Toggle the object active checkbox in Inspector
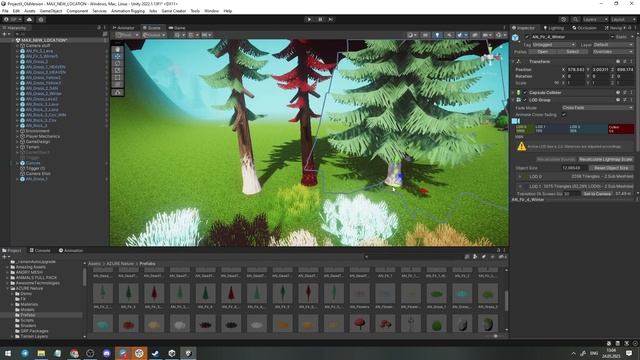Viewport: 640px width, 360px height. 527,37
